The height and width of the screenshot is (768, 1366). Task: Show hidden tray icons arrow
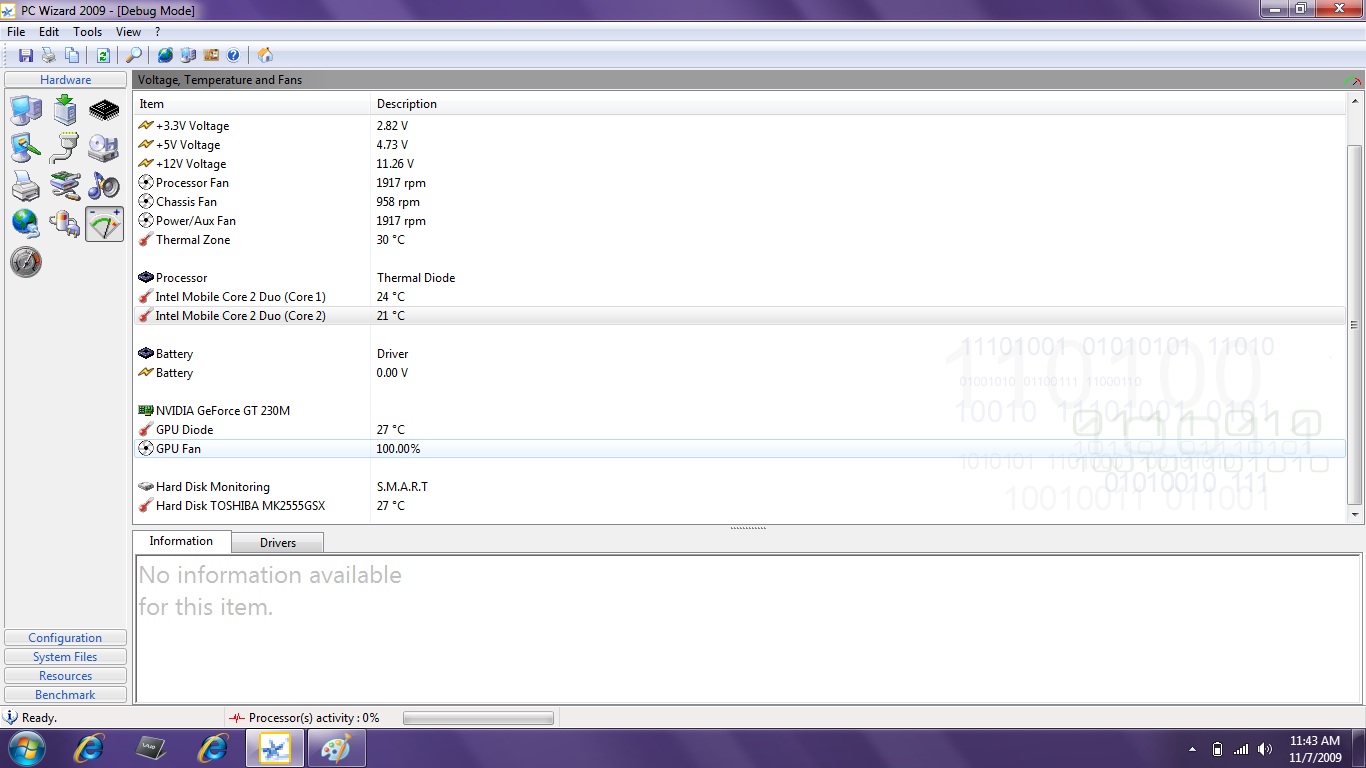point(1192,749)
